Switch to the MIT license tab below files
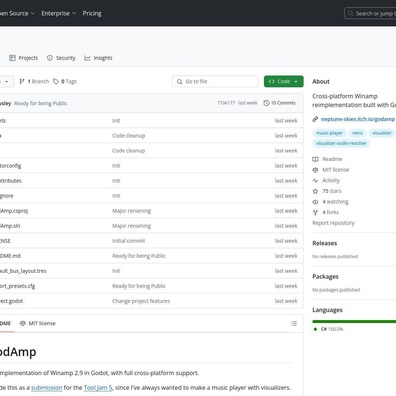 38,323
